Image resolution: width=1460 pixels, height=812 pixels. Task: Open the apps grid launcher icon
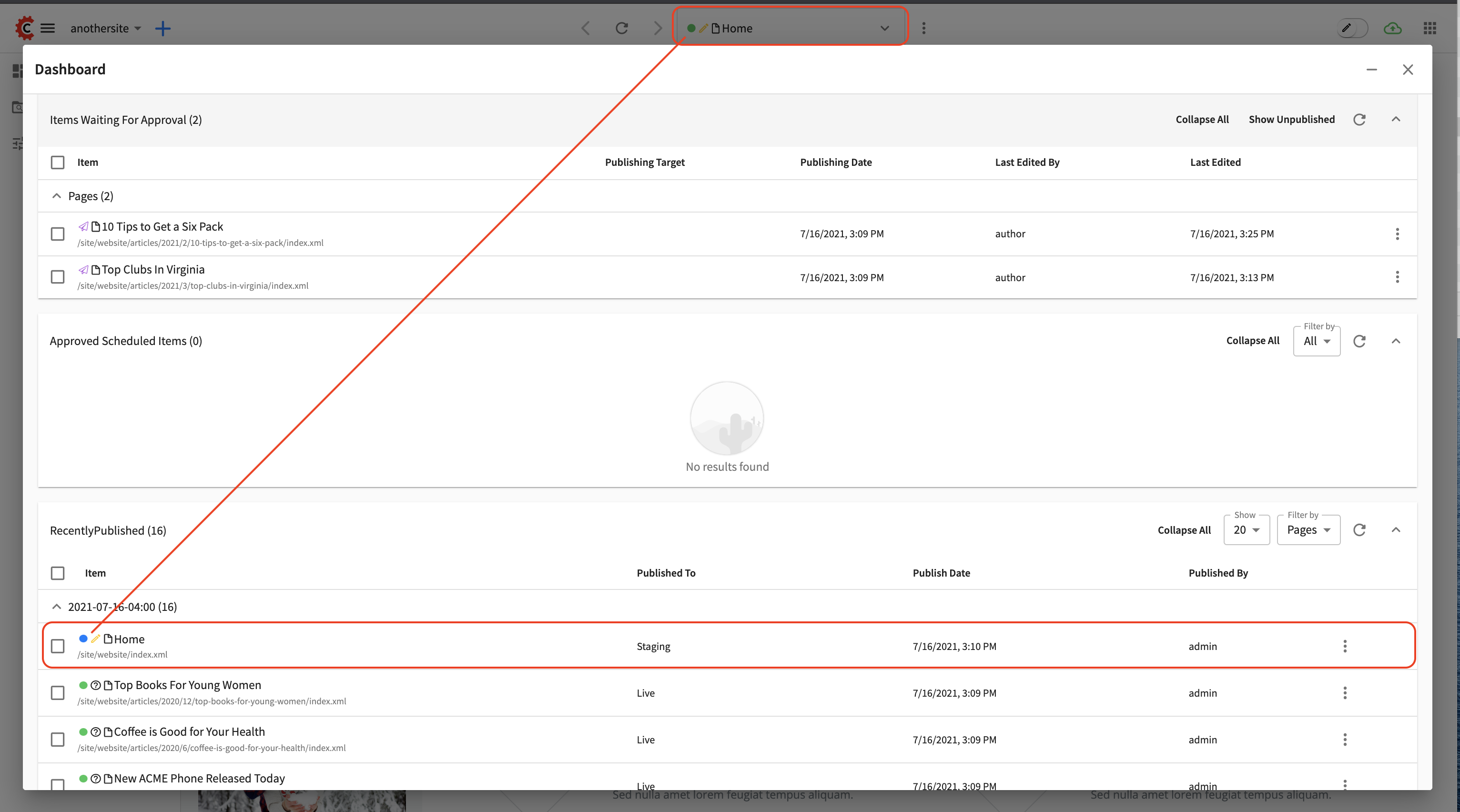coord(1430,28)
